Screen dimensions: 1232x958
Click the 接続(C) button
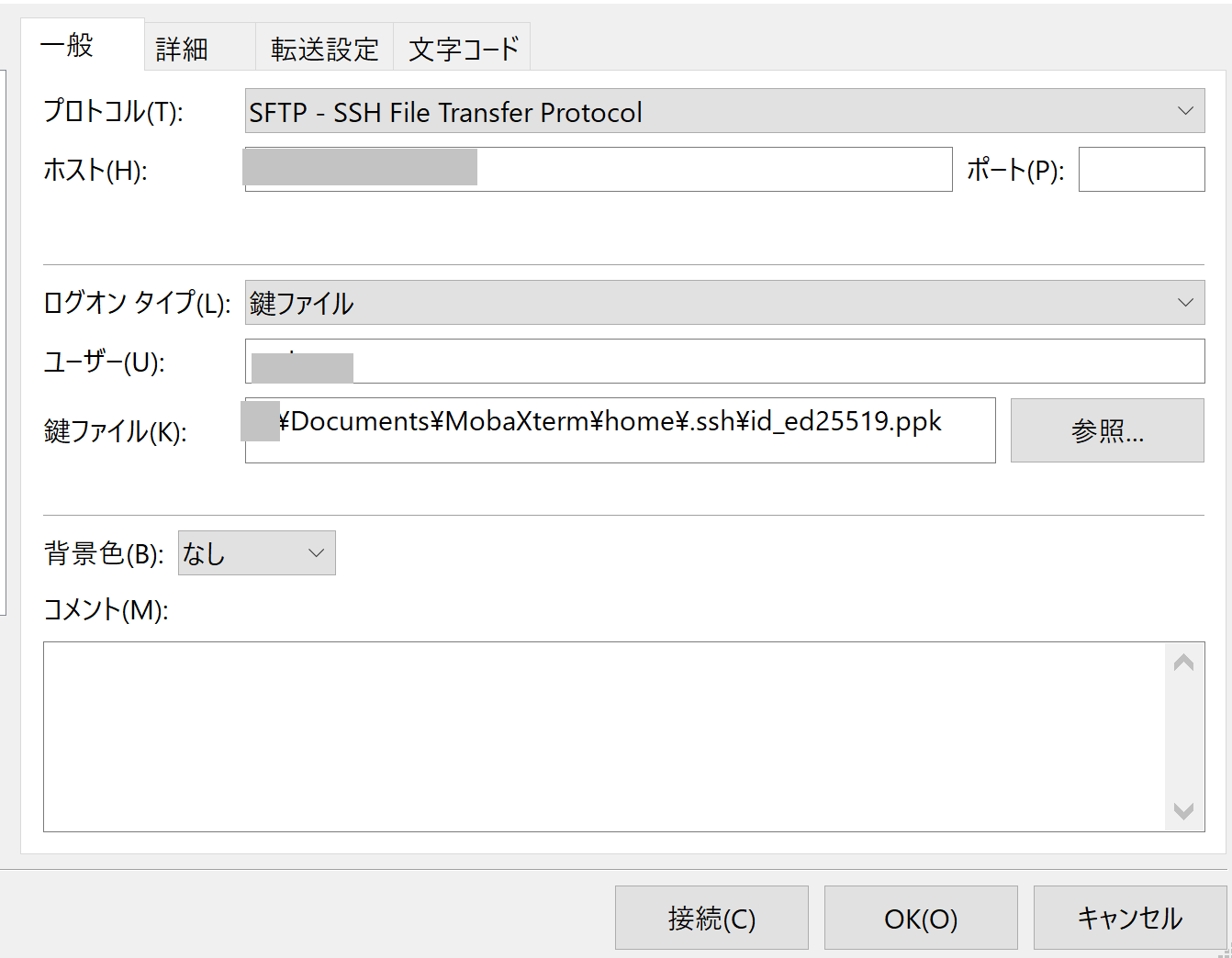coord(711,918)
